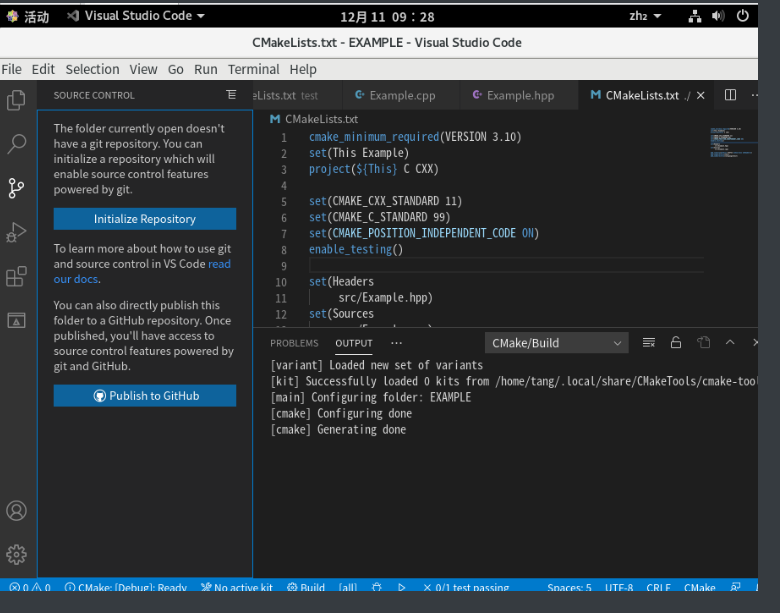Open the output log in editor
The width and height of the screenshot is (780, 613).
703,342
